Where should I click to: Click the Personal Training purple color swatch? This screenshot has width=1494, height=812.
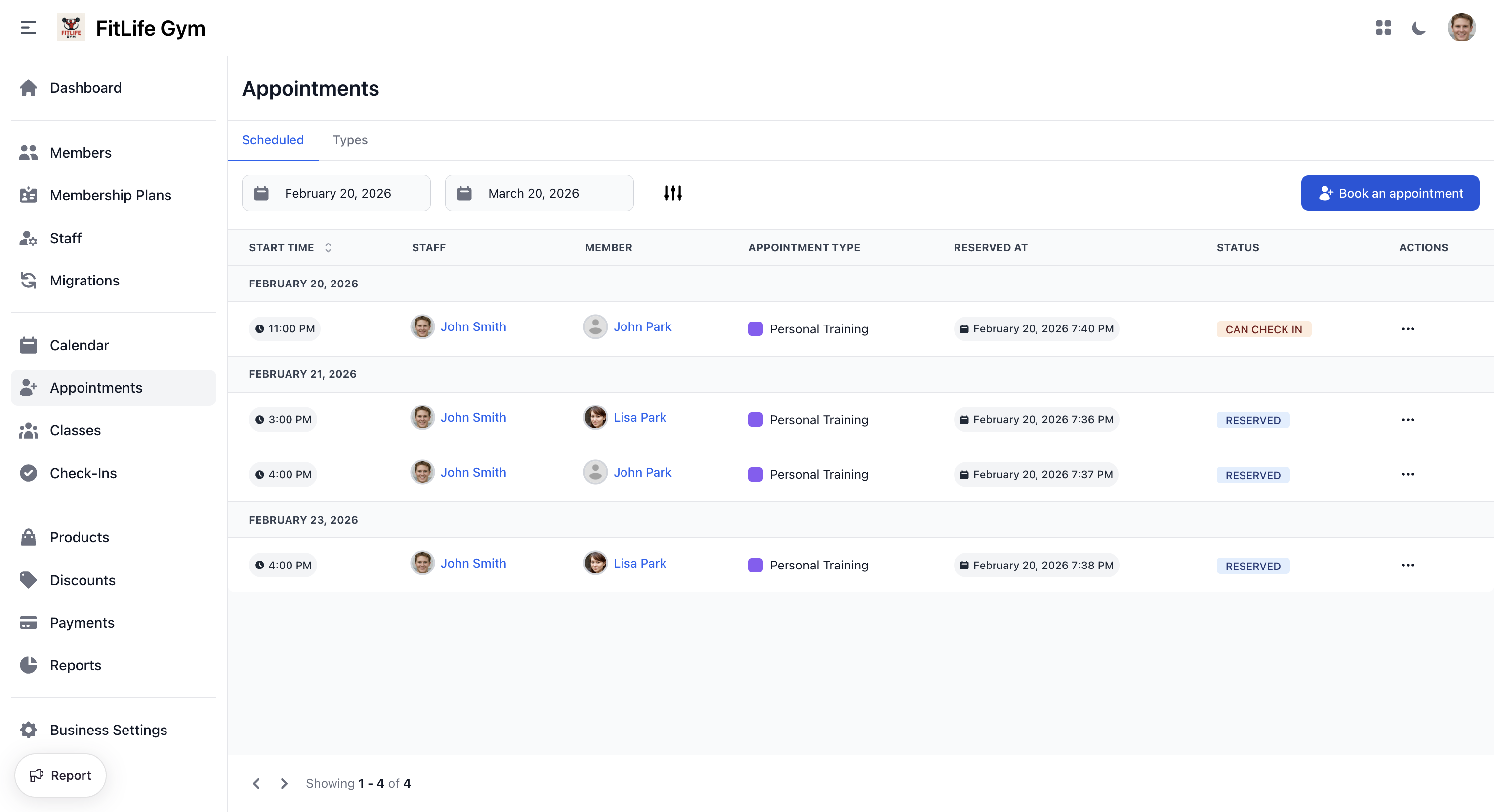pyautogui.click(x=755, y=328)
